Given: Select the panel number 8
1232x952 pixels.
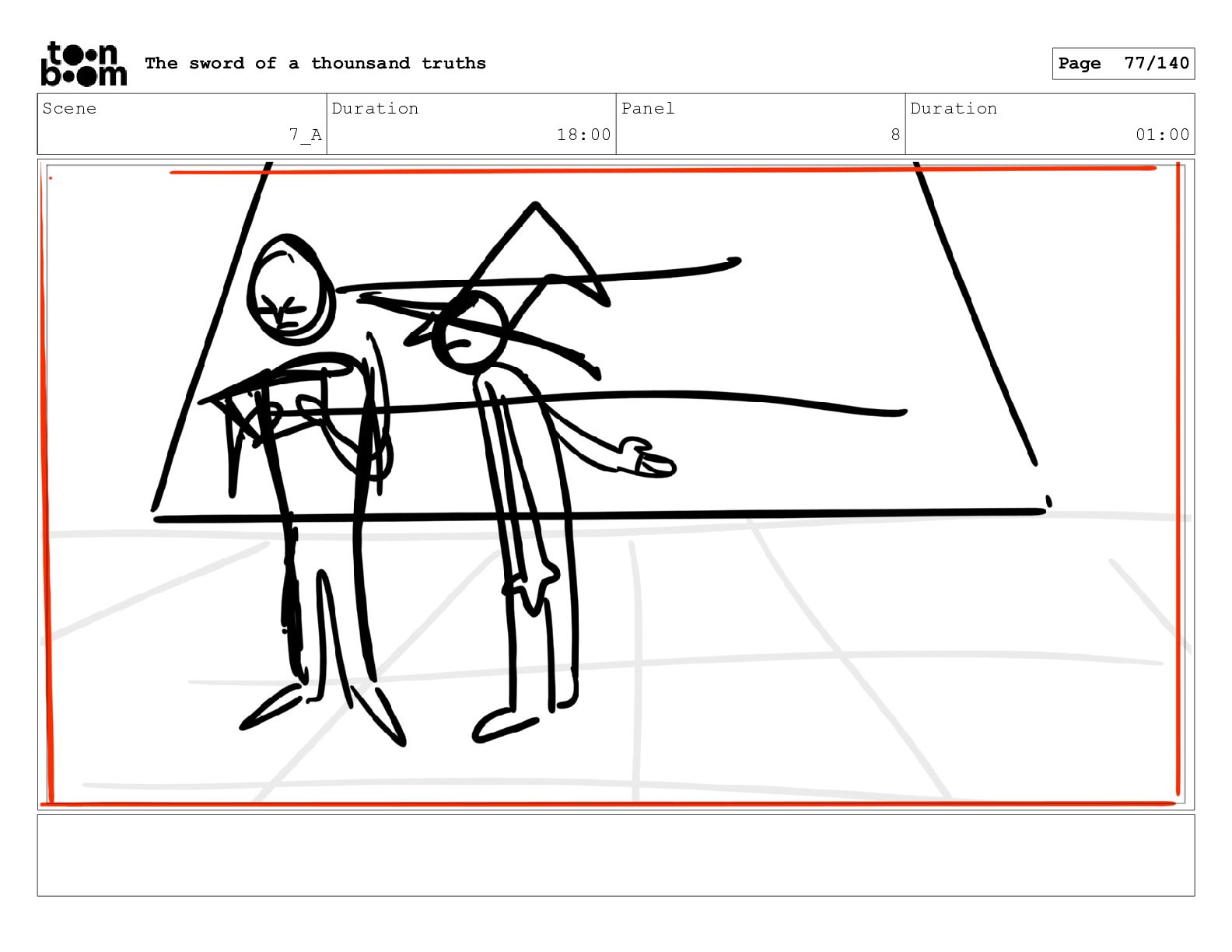Looking at the screenshot, I should (x=895, y=135).
